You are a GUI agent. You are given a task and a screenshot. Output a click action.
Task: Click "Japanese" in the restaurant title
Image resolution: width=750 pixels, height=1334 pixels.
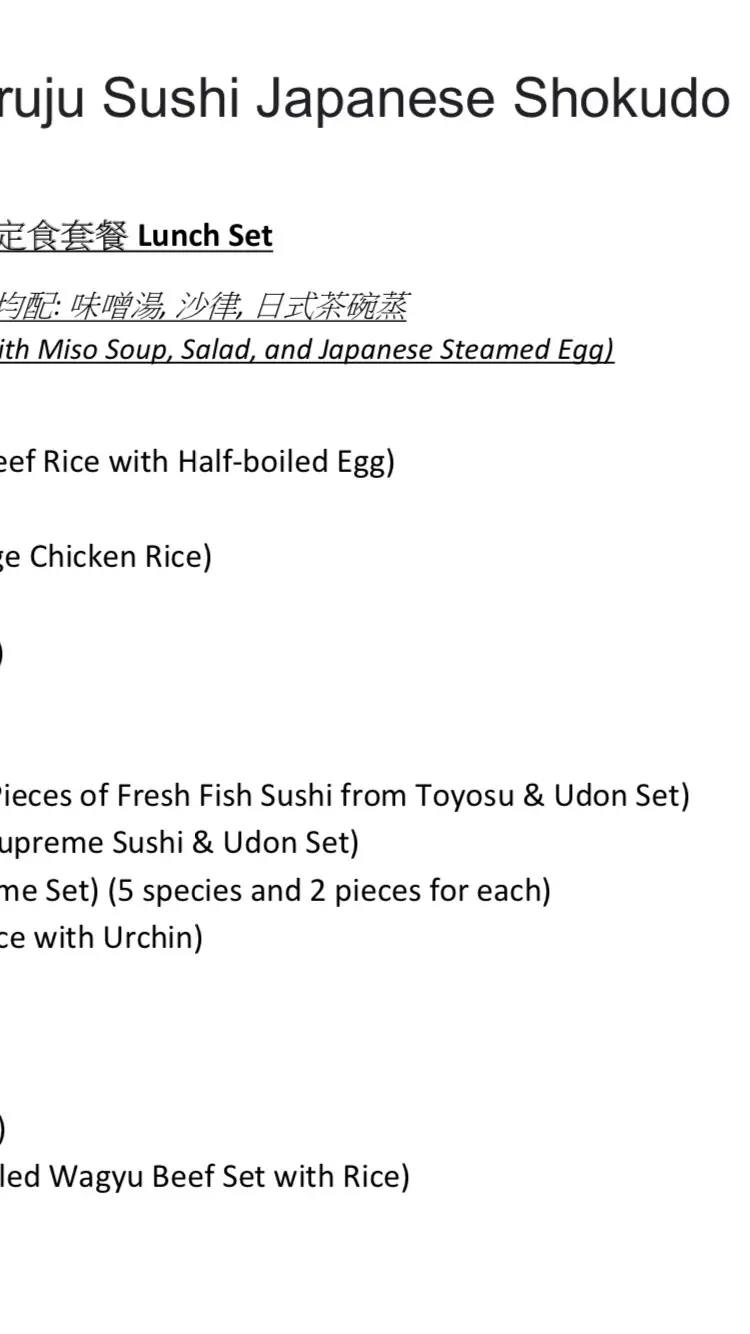(383, 98)
